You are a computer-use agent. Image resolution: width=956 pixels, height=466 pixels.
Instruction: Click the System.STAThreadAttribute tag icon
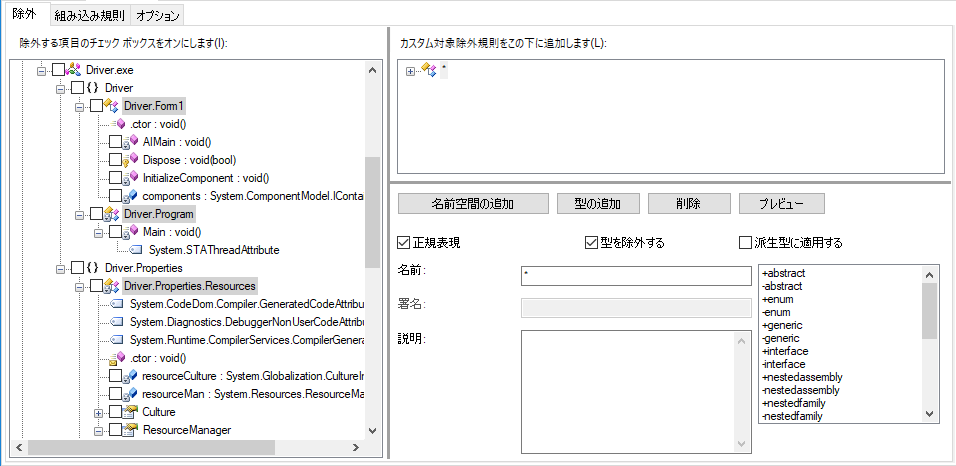136,250
